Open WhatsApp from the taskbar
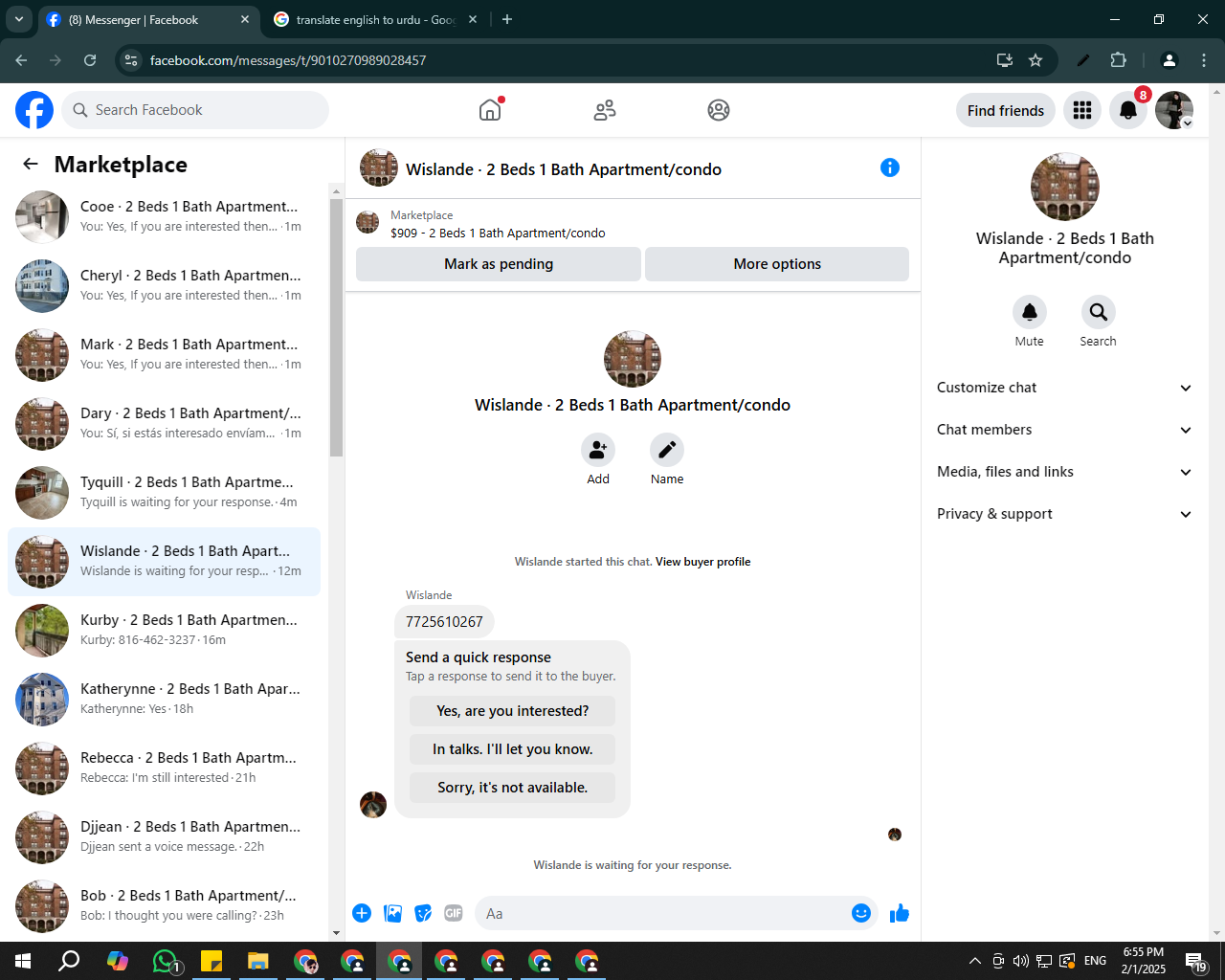The height and width of the screenshot is (980, 1225). click(165, 961)
